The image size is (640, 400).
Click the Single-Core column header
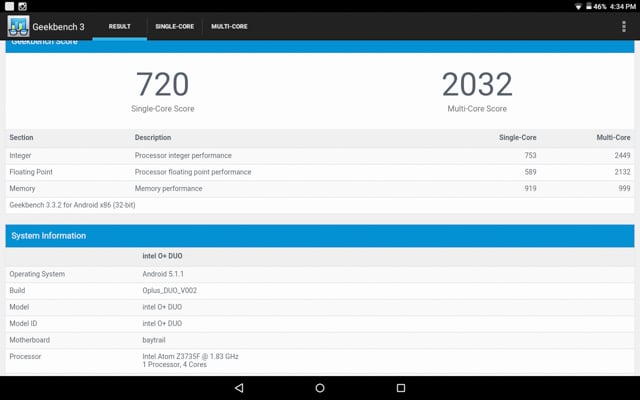518,138
